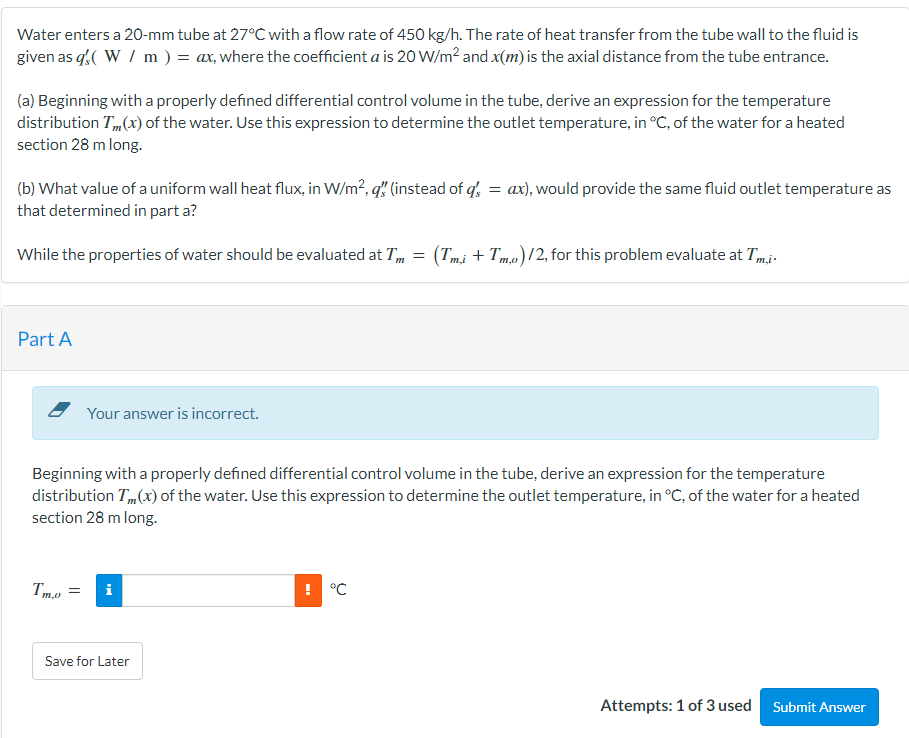The height and width of the screenshot is (738, 909).
Task: Focus the Tm,o answer input field
Action: [208, 590]
